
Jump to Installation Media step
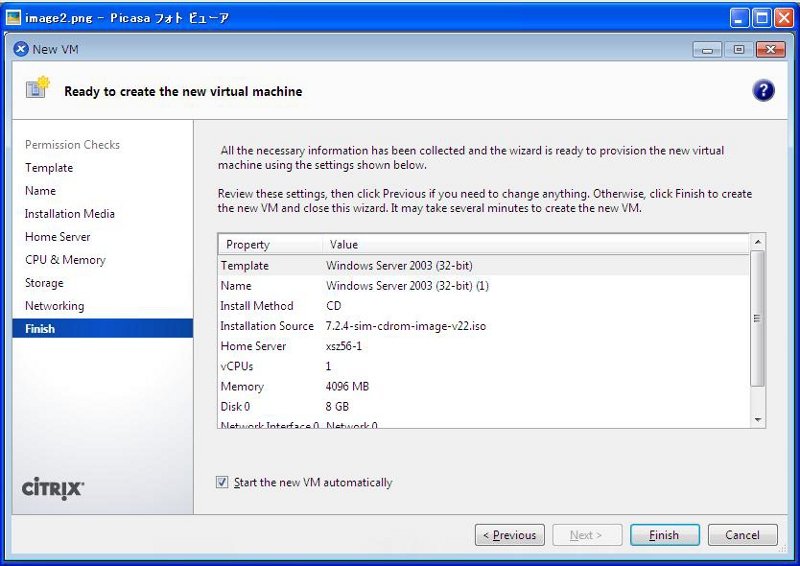(x=70, y=213)
